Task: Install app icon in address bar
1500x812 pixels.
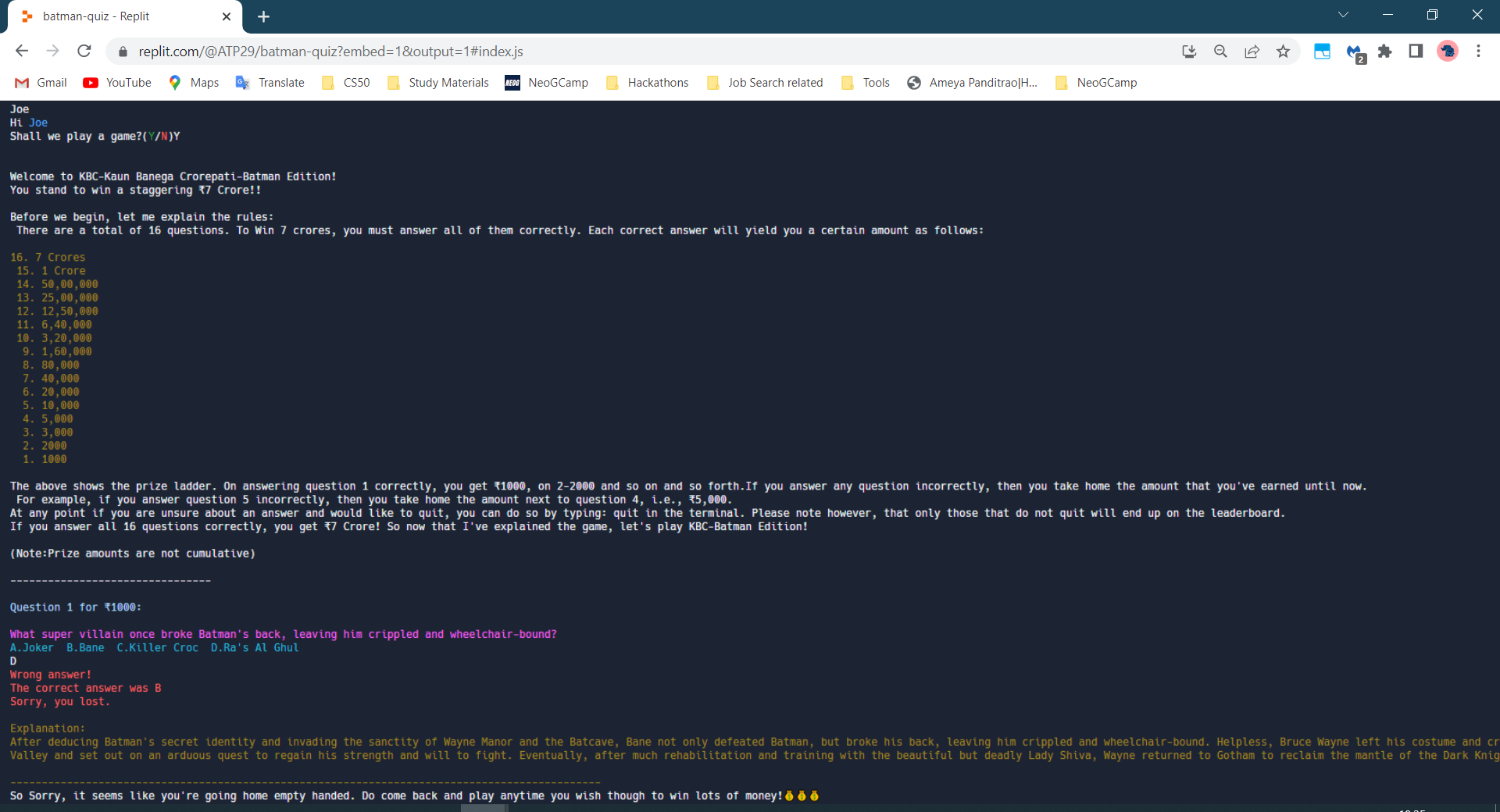Action: click(x=1189, y=52)
